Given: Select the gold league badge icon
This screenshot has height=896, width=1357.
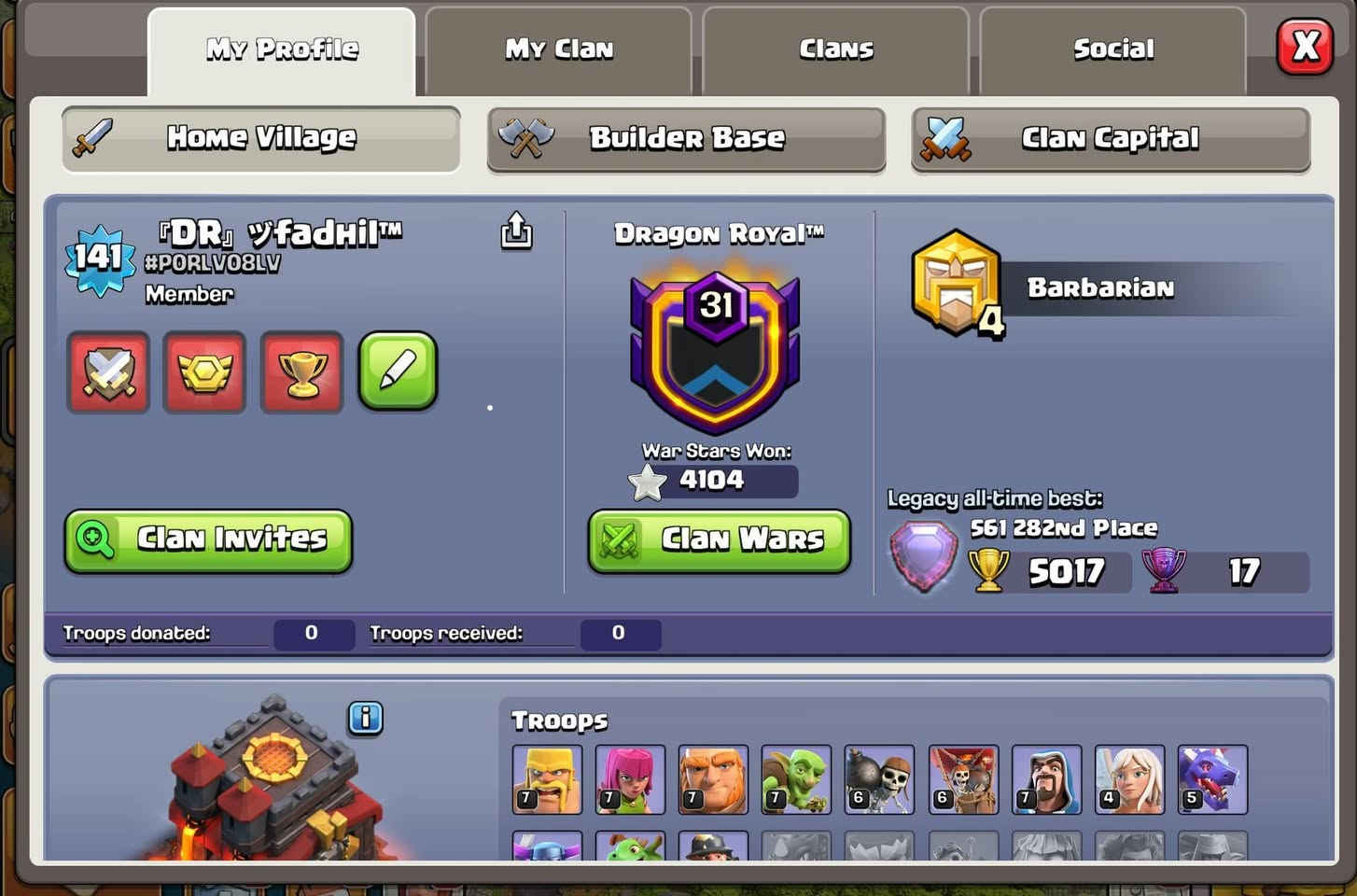Looking at the screenshot, I should click(204, 371).
